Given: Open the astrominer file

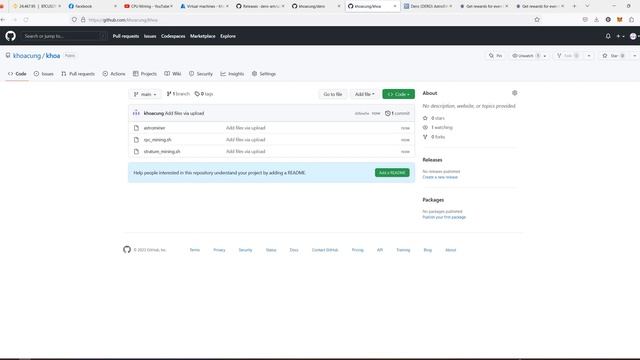Looking at the screenshot, I should pyautogui.click(x=154, y=128).
